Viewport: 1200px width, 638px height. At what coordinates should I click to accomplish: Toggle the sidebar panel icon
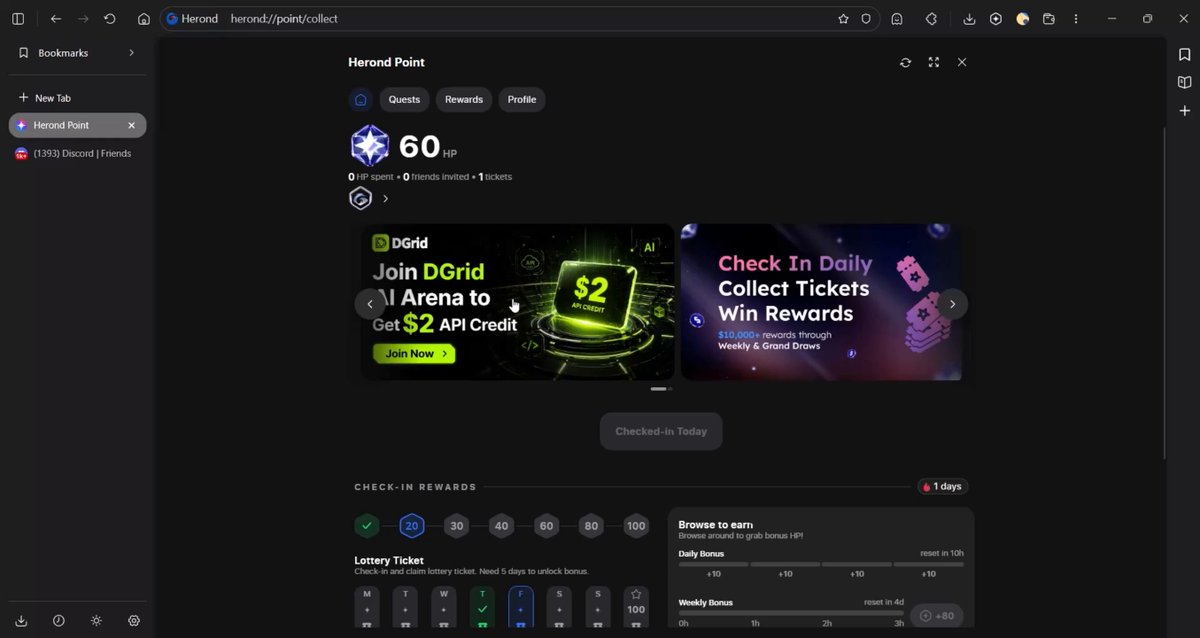(18, 19)
